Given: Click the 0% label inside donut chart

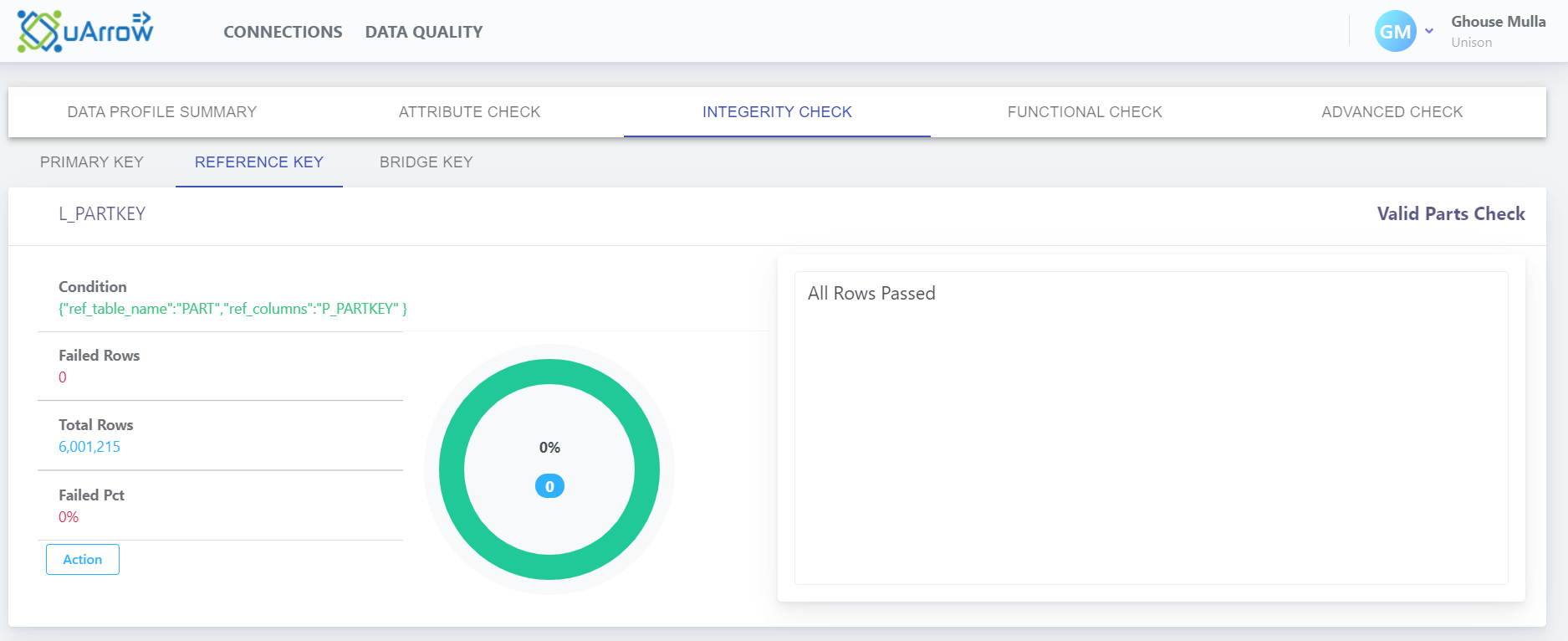Looking at the screenshot, I should (549, 448).
